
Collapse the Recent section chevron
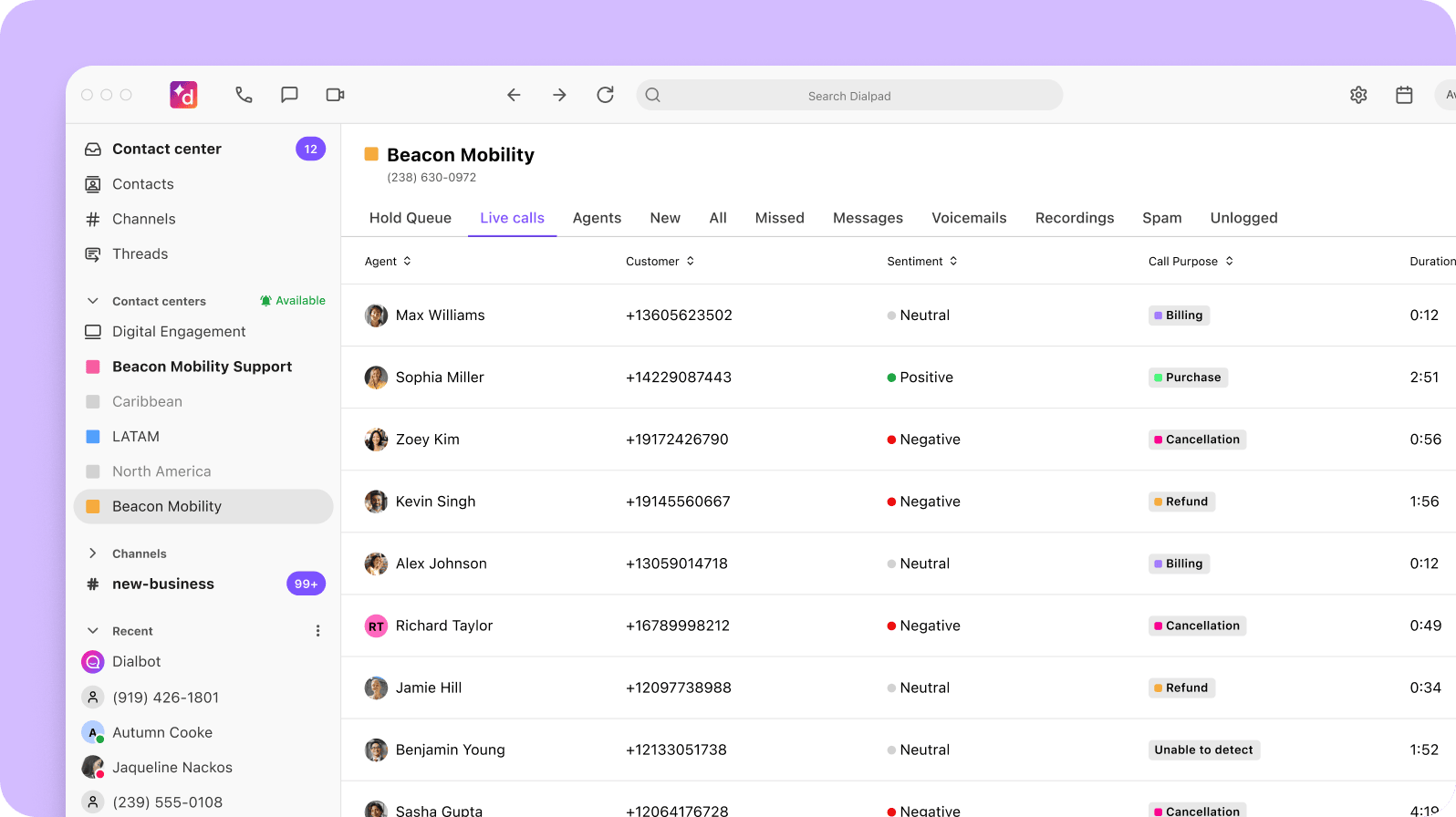(92, 631)
